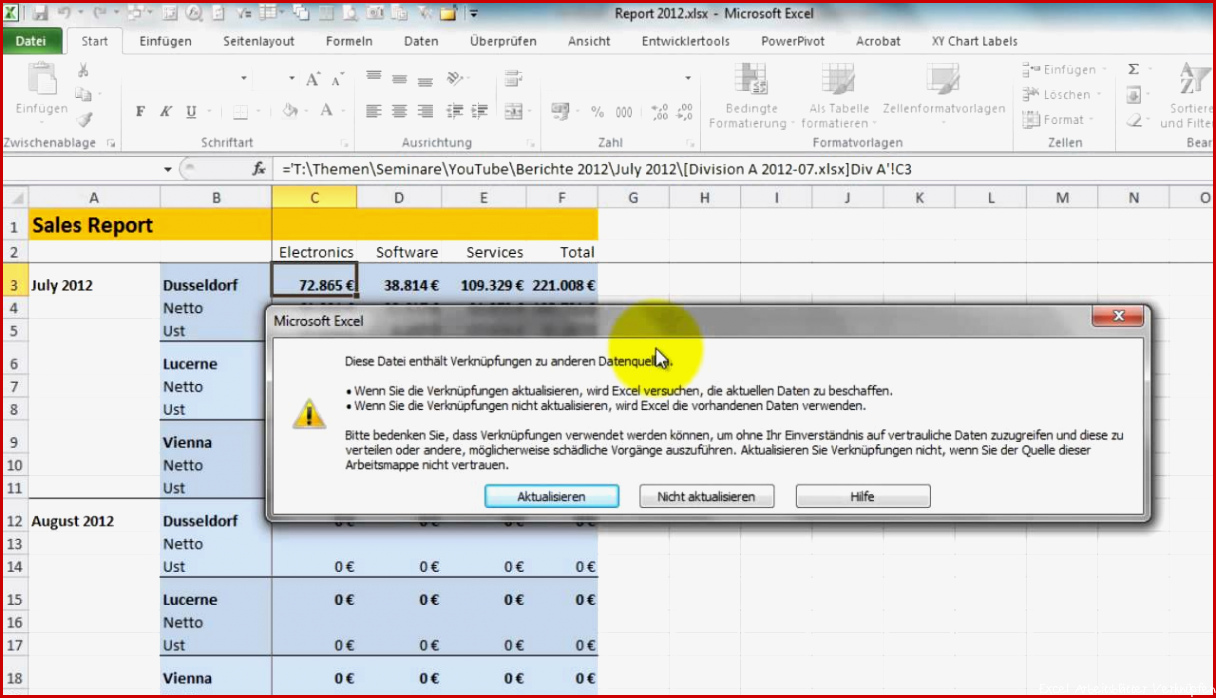Click in the formula bar text
Screen dimensions: 1216x698
(597, 170)
